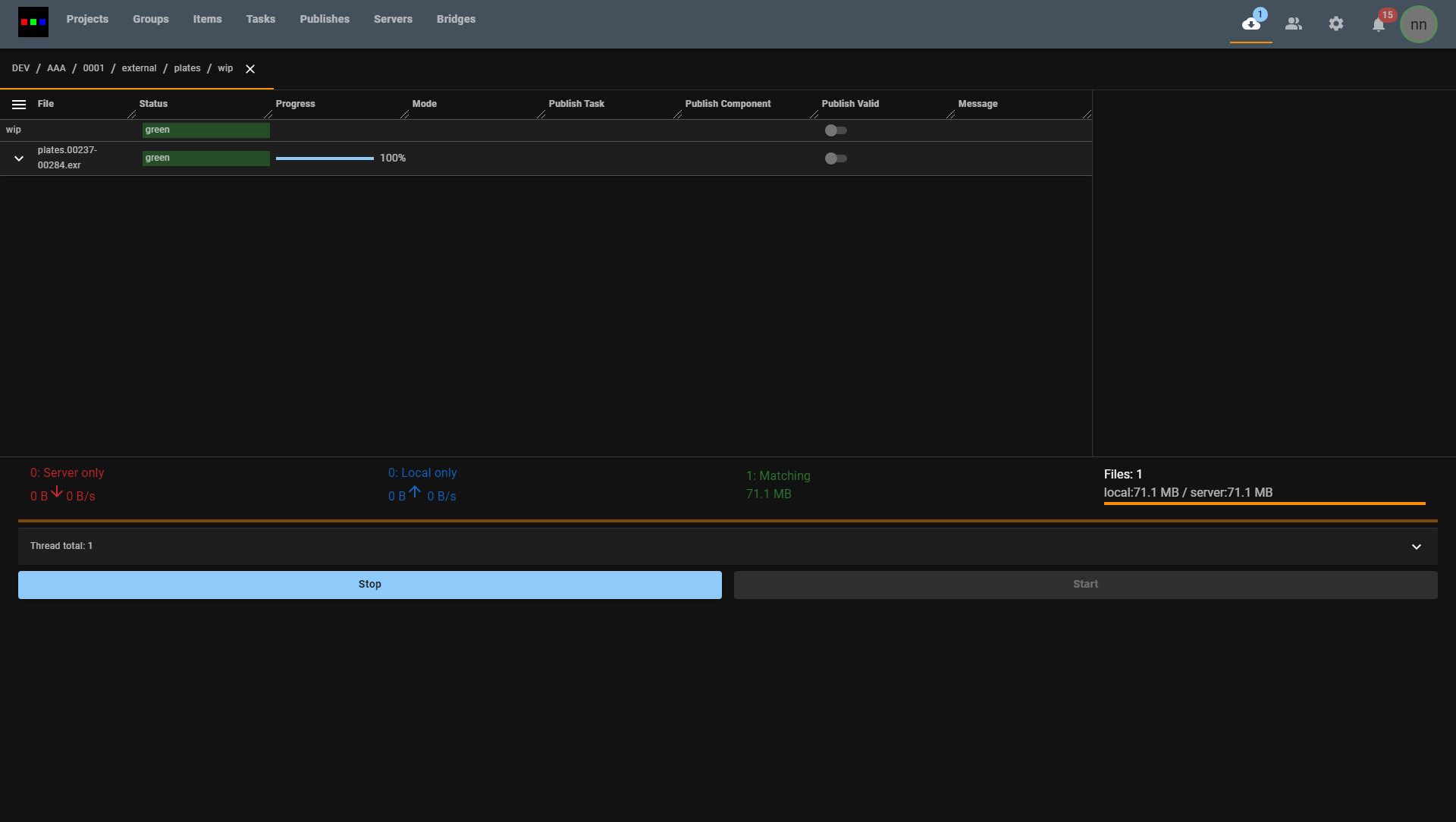Open the notifications bell icon

click(x=1379, y=25)
